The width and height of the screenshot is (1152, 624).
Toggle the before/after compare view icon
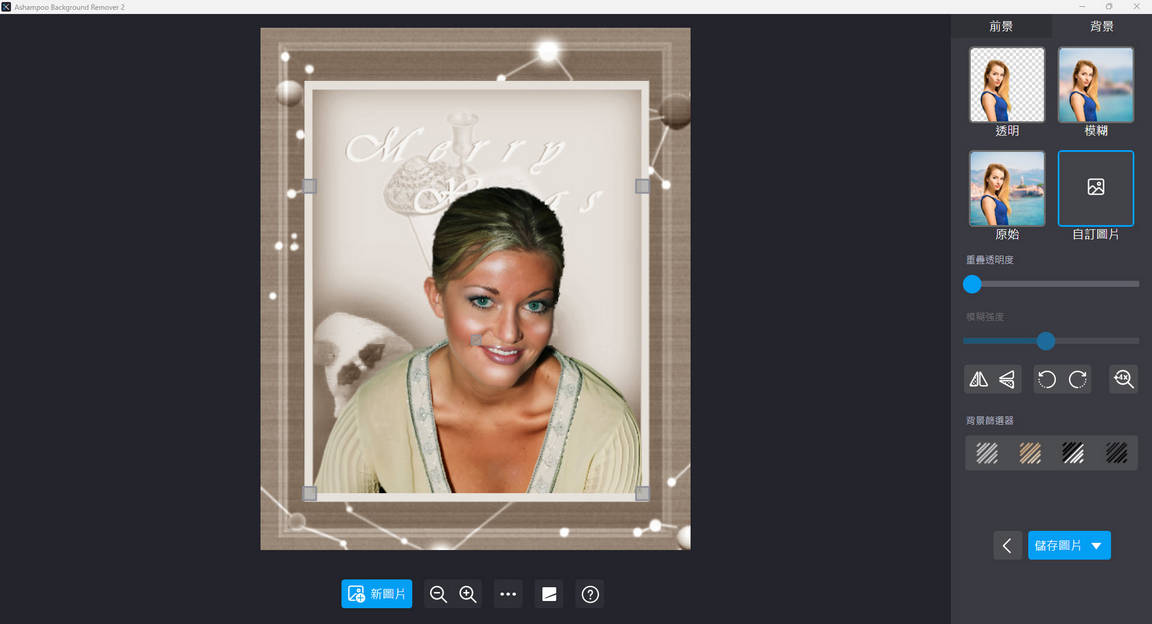(x=549, y=594)
